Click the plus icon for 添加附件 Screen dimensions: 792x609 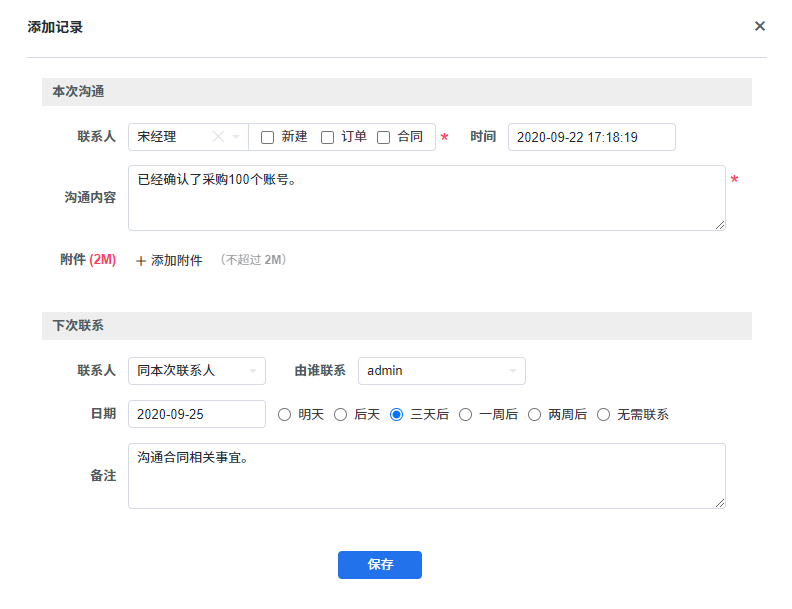click(x=141, y=261)
